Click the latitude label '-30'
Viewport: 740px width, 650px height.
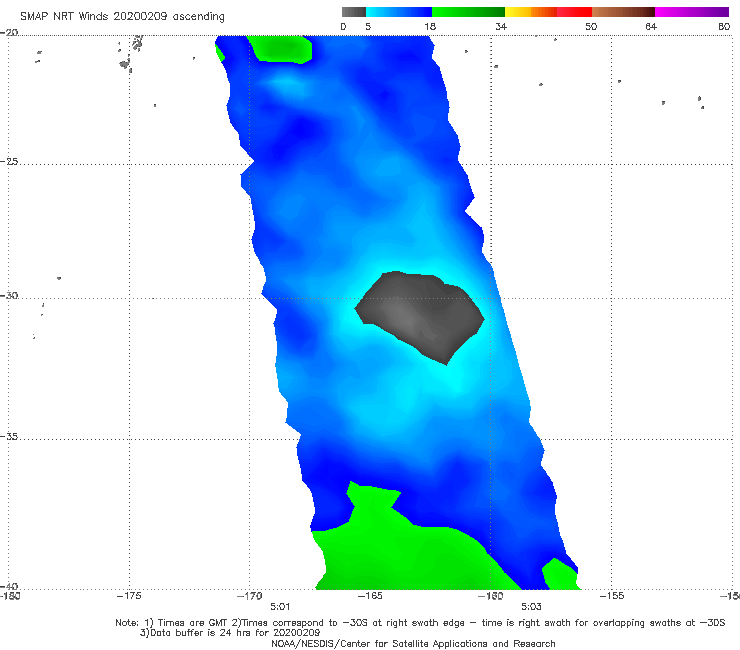pyautogui.click(x=9, y=295)
